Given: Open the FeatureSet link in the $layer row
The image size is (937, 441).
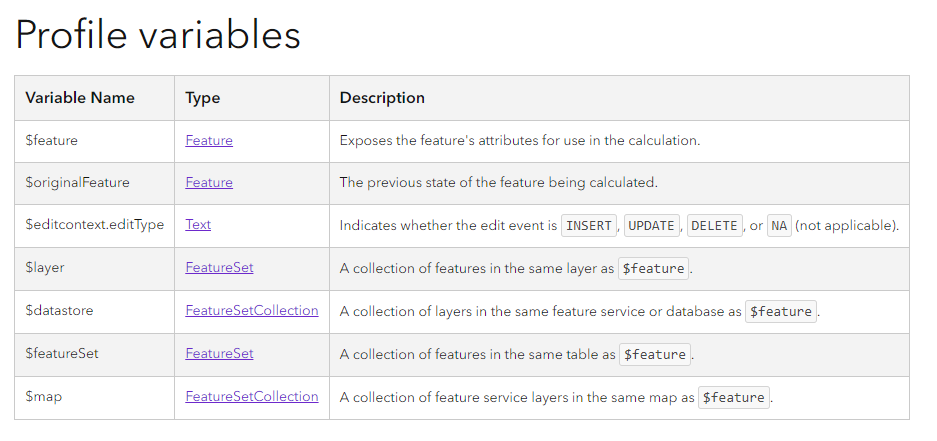Looking at the screenshot, I should click(x=219, y=268).
